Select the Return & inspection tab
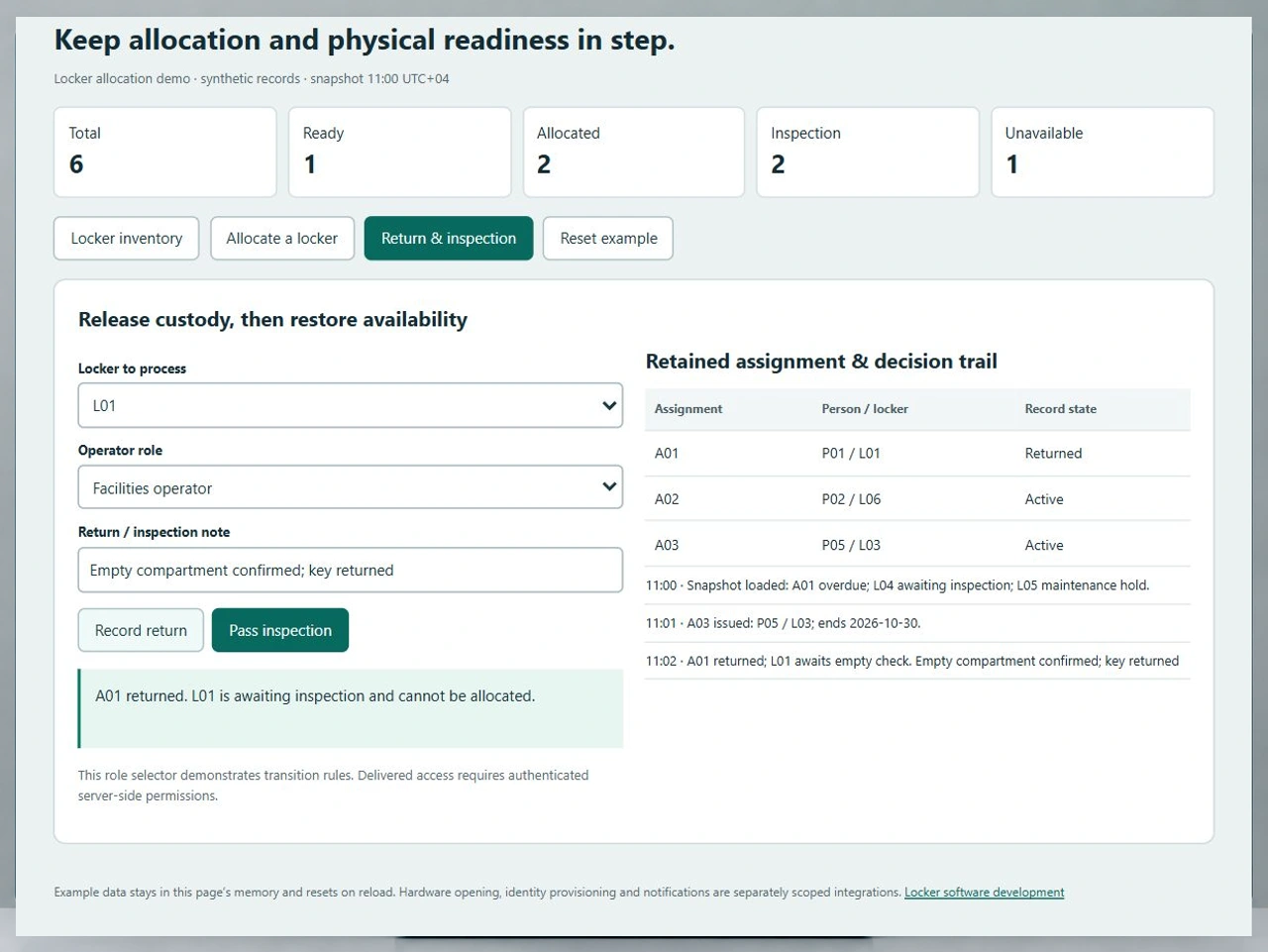Screen dimensions: 1268x952 coord(449,239)
